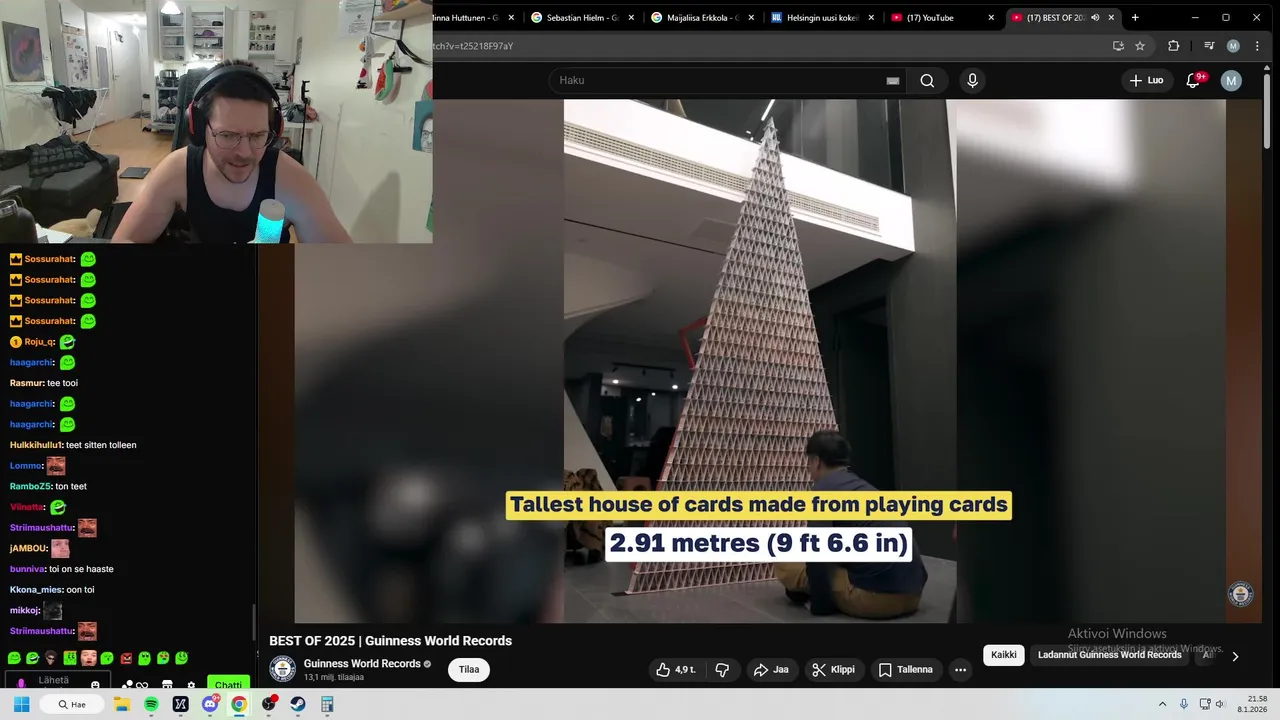
Task: Subscribe using the Tilaa button
Action: pos(469,670)
